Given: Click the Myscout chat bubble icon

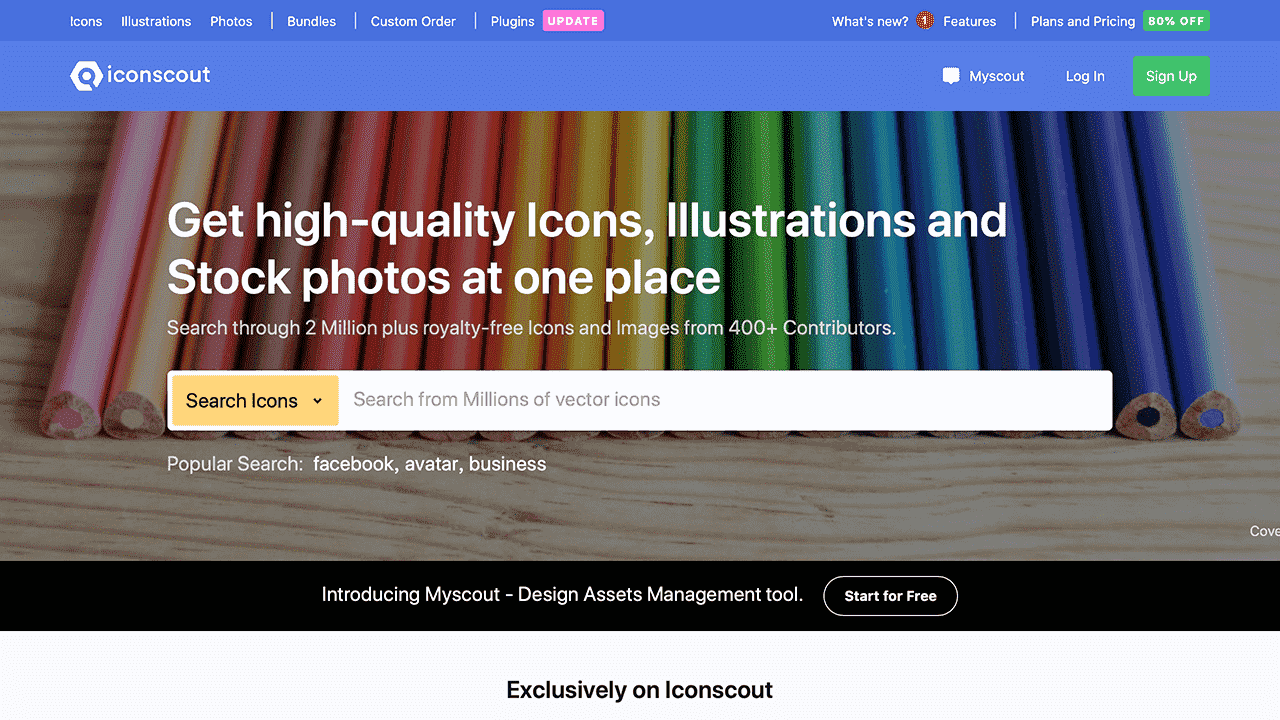Looking at the screenshot, I should click(x=951, y=76).
